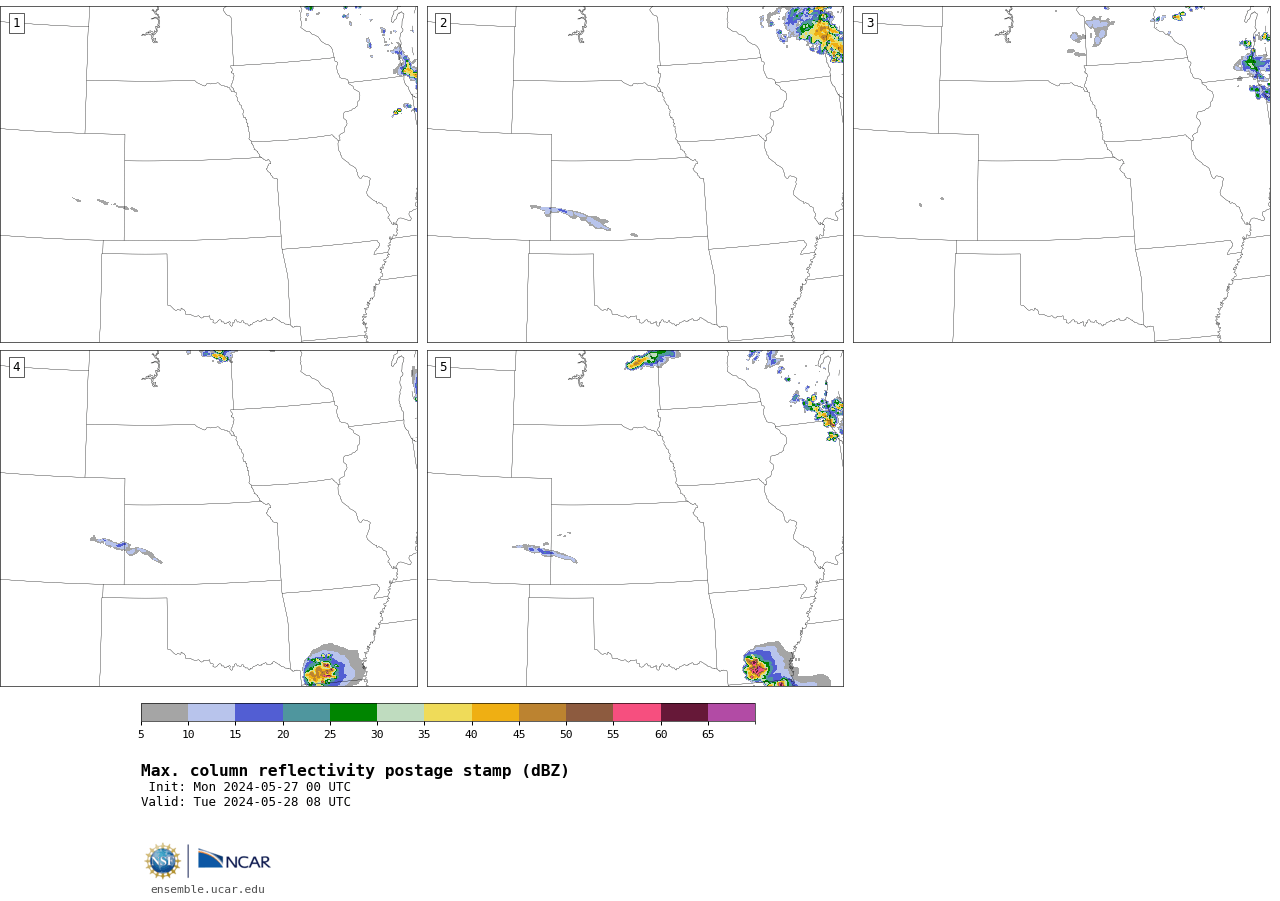Select the orange 40-45 dBZ swatch
This screenshot has height=901, width=1280.
(495, 712)
